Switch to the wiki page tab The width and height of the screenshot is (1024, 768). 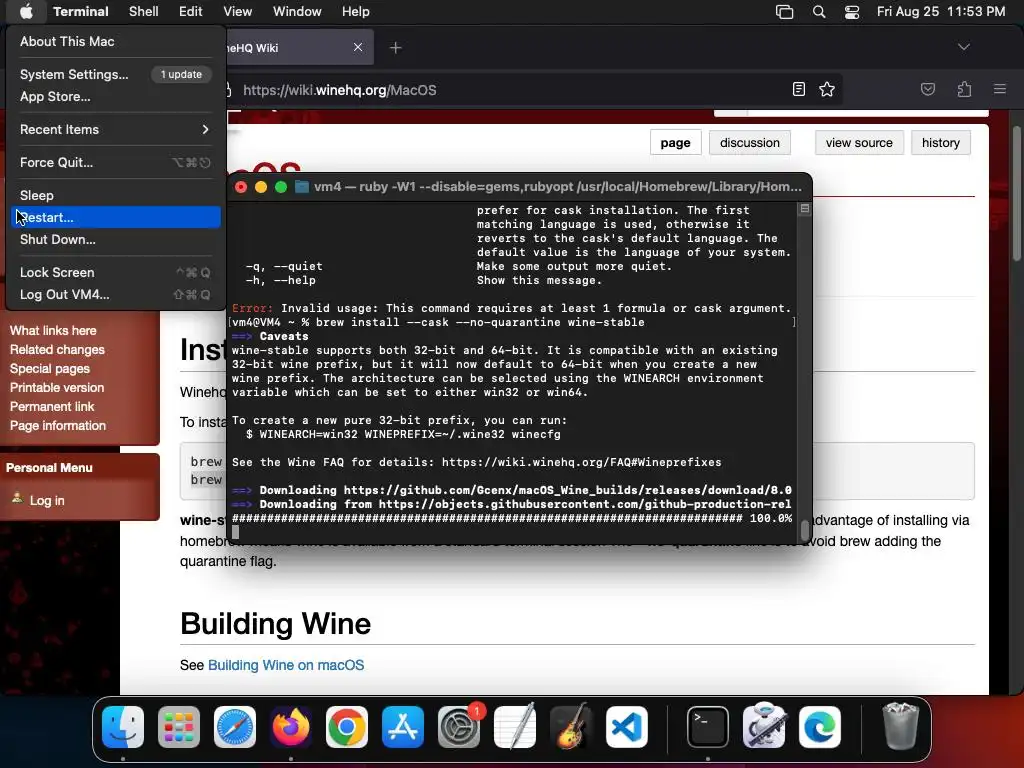(675, 142)
